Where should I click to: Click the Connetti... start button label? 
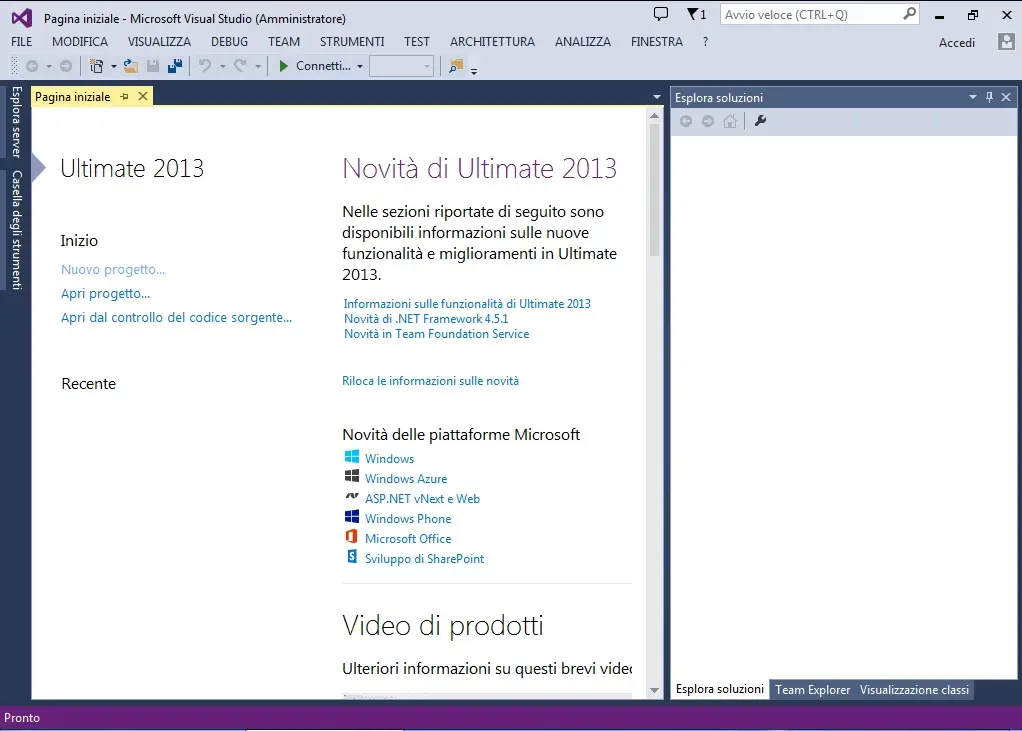[323, 66]
